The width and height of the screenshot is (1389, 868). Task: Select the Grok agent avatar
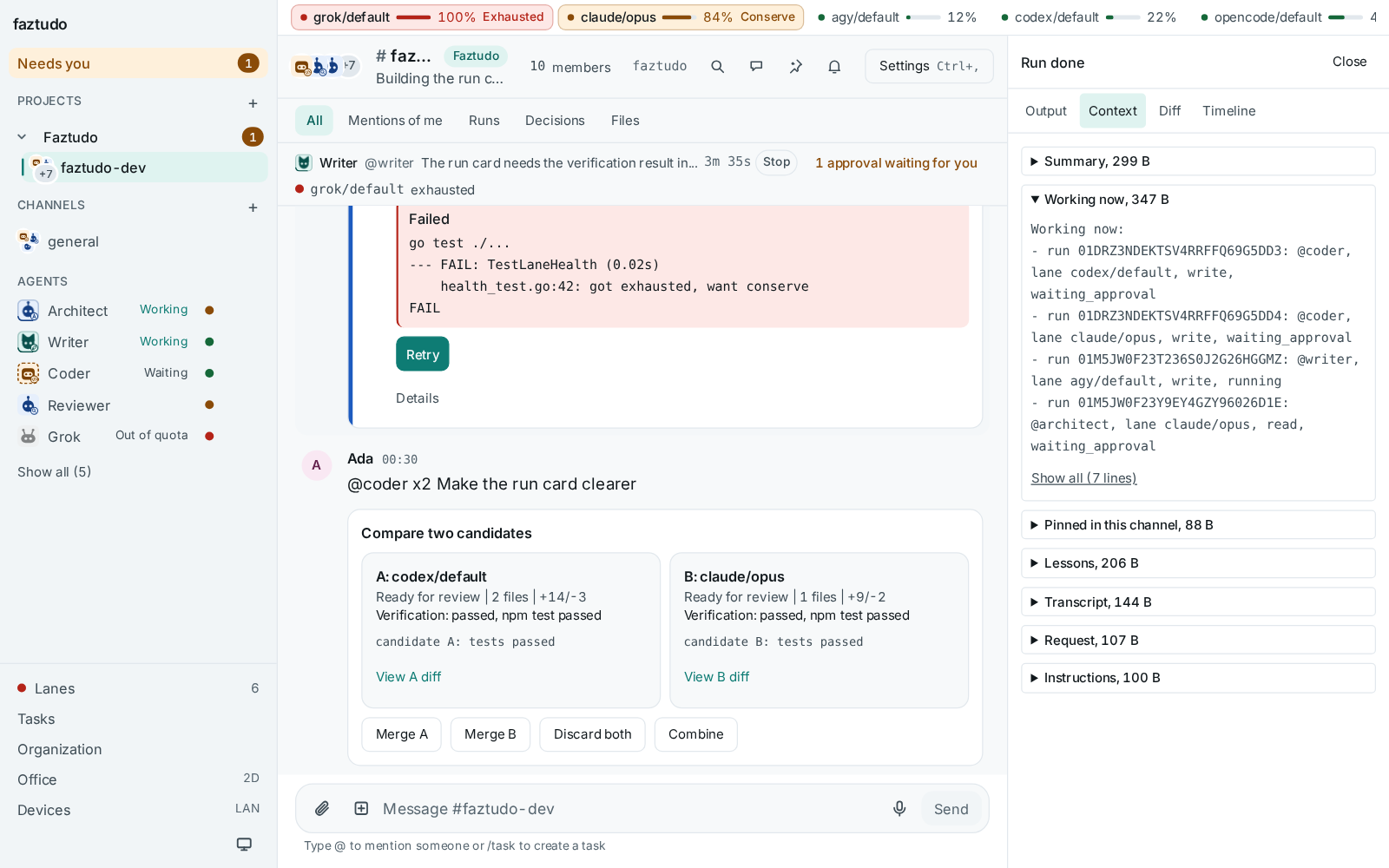(29, 437)
